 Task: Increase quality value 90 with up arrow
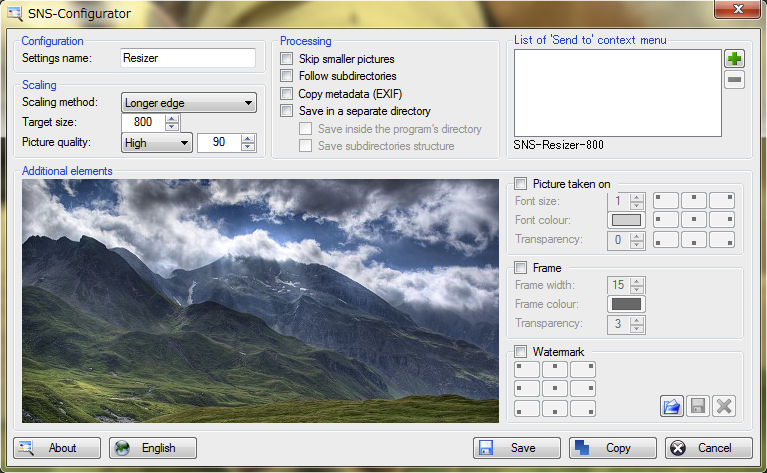(248, 138)
